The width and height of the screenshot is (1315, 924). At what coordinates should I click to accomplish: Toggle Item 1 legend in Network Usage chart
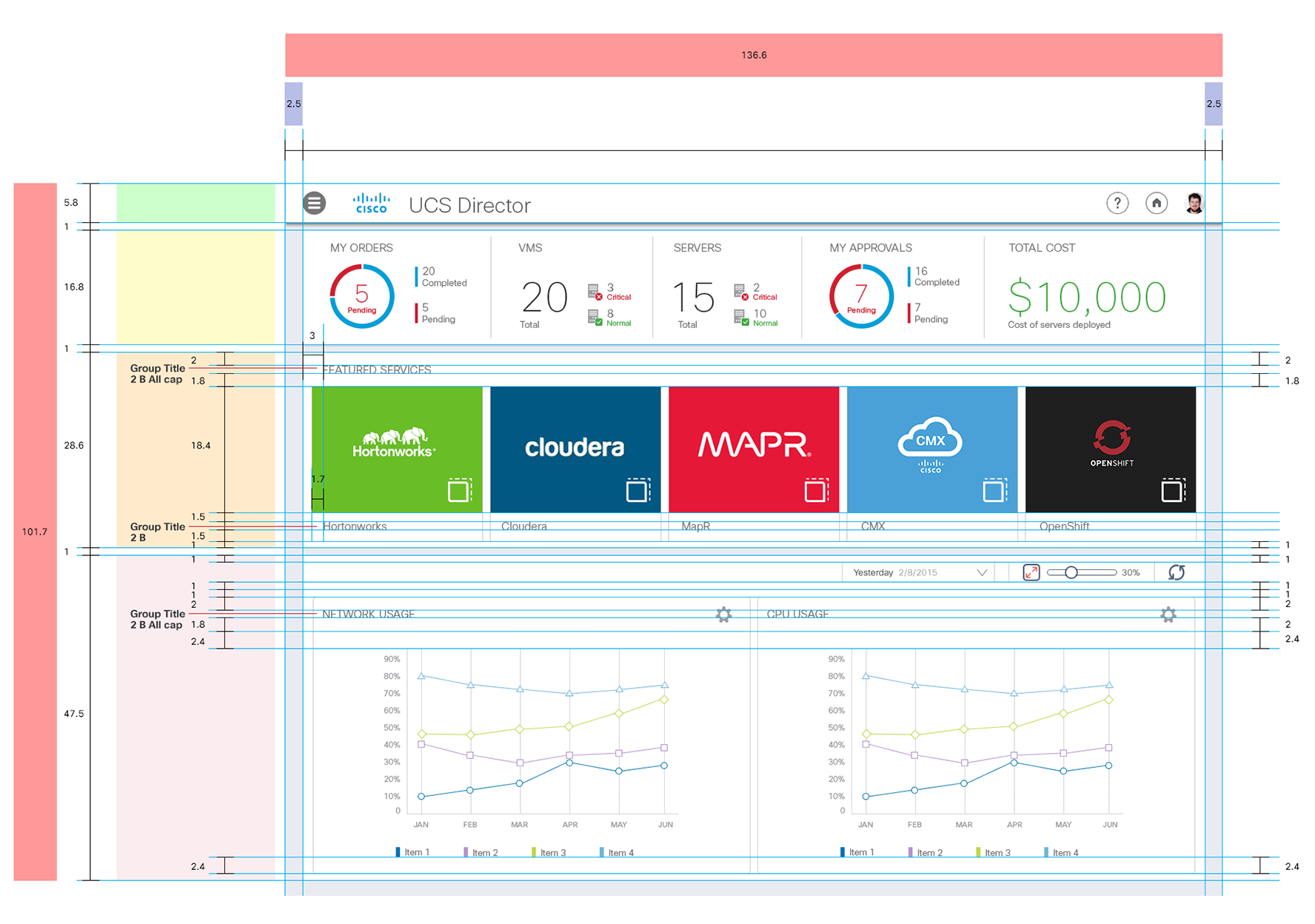click(x=412, y=852)
